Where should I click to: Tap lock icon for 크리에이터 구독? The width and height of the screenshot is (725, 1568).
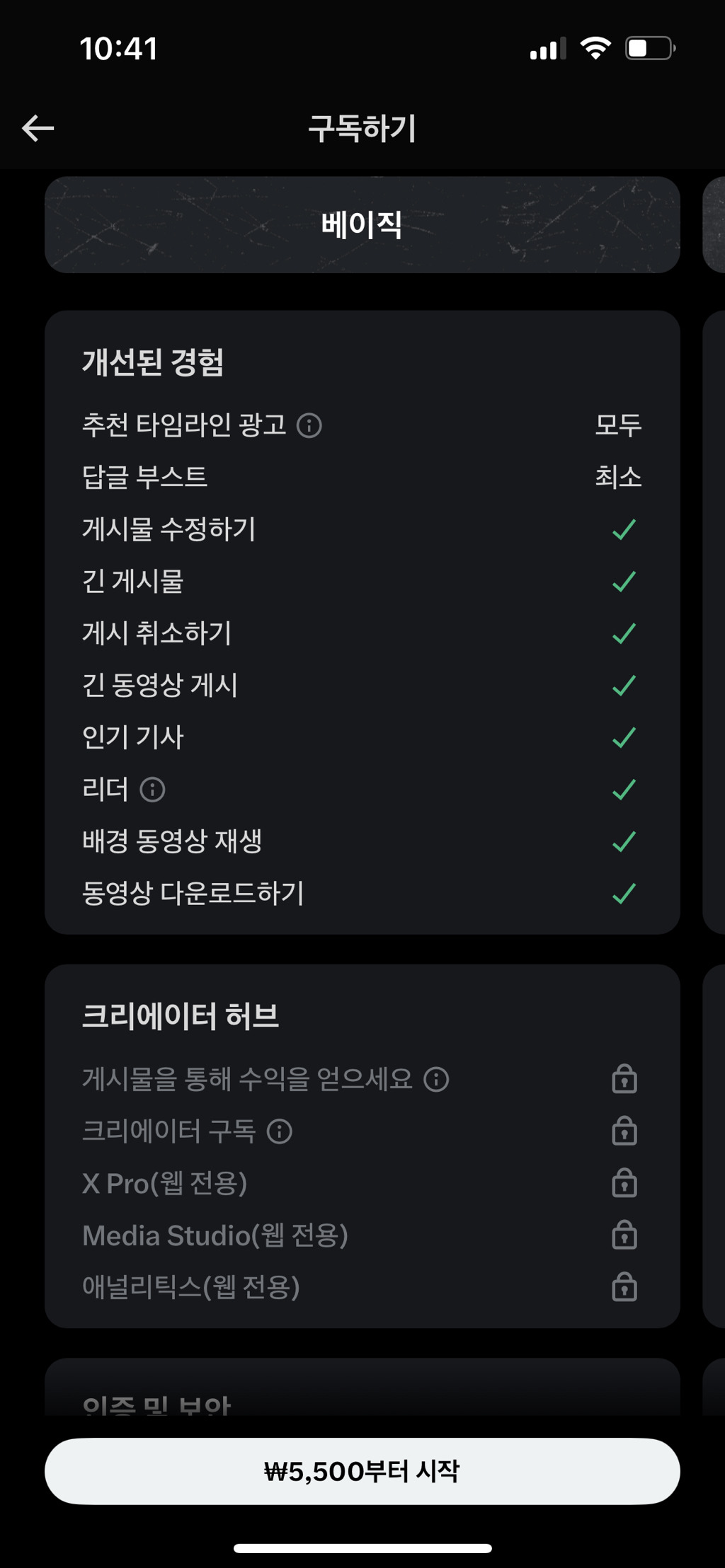pos(624,1131)
